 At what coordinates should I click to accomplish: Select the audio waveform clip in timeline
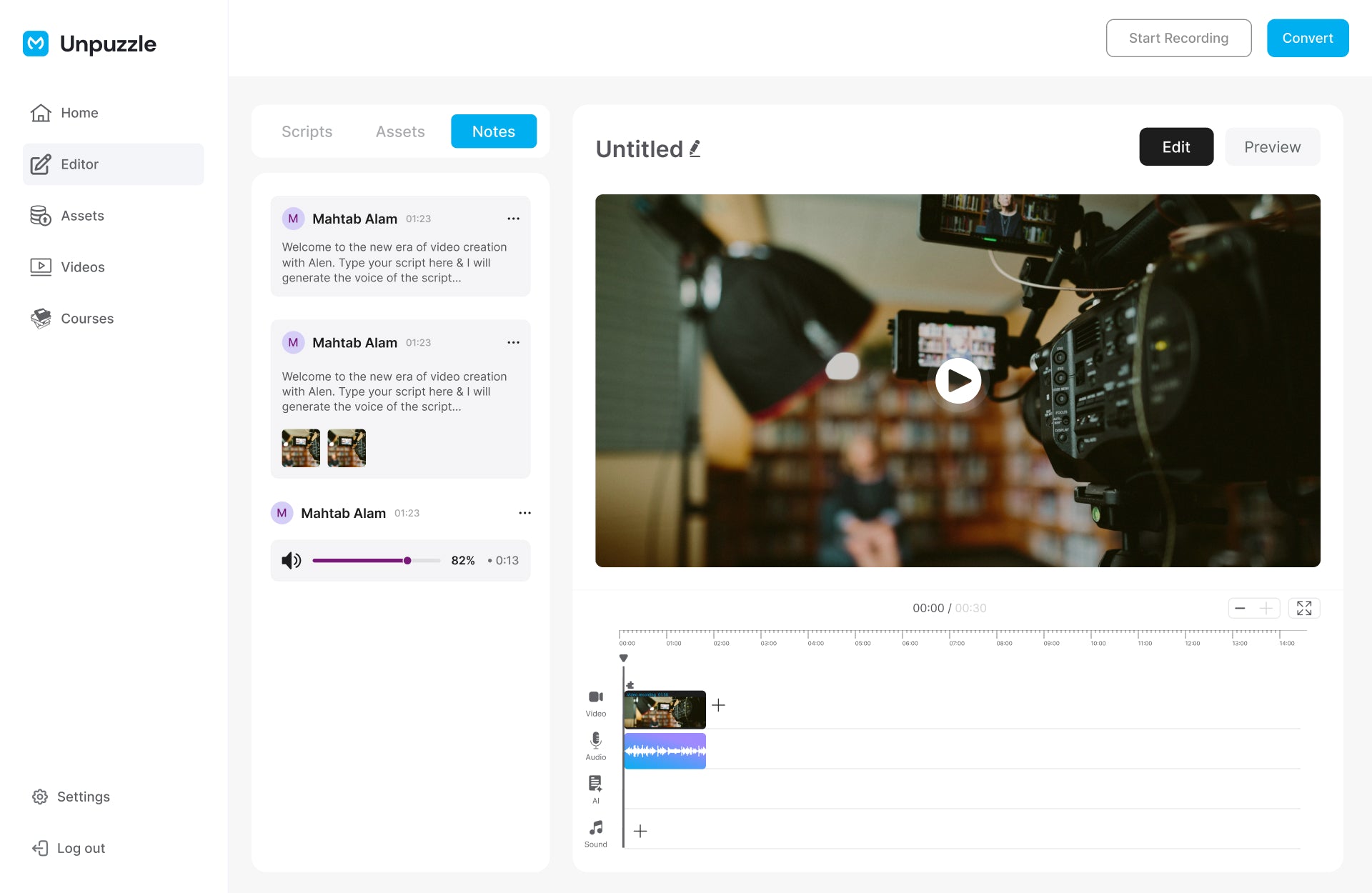pyautogui.click(x=665, y=751)
